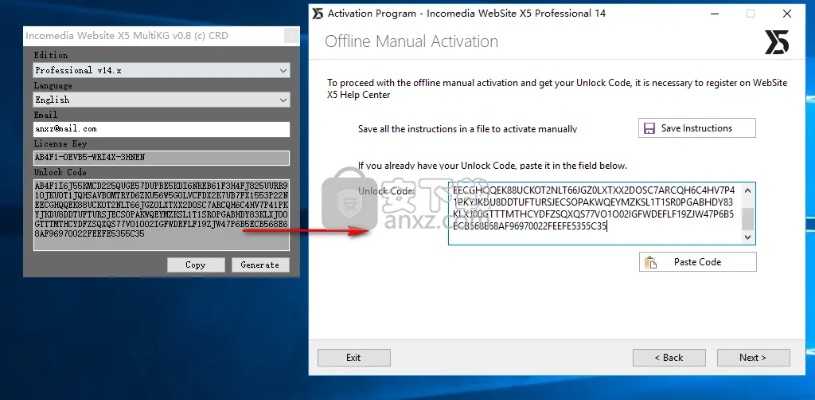Click the "Offline Manual Activation" heading
Image resolution: width=815 pixels, height=400 pixels.
(411, 42)
